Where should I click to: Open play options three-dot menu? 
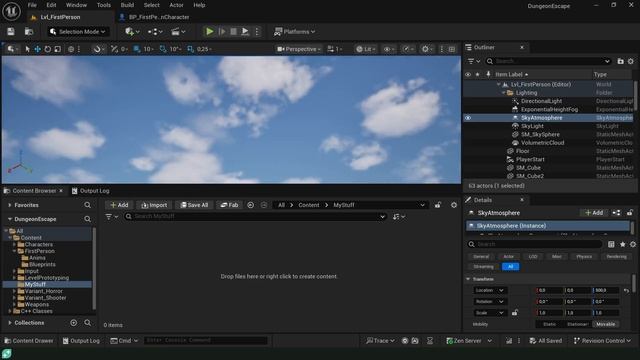pos(257,31)
